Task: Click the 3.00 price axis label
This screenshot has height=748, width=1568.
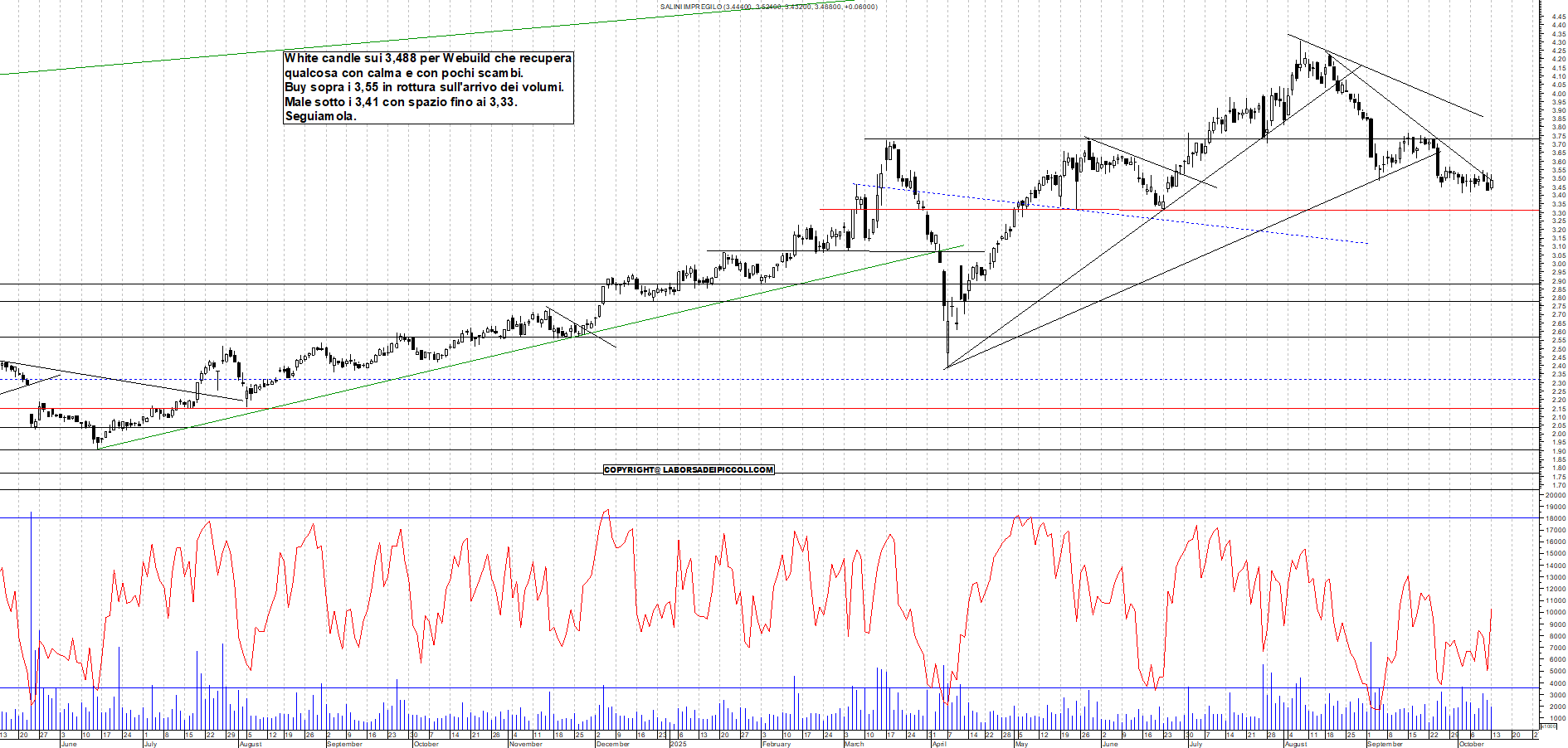Action: pyautogui.click(x=1558, y=264)
